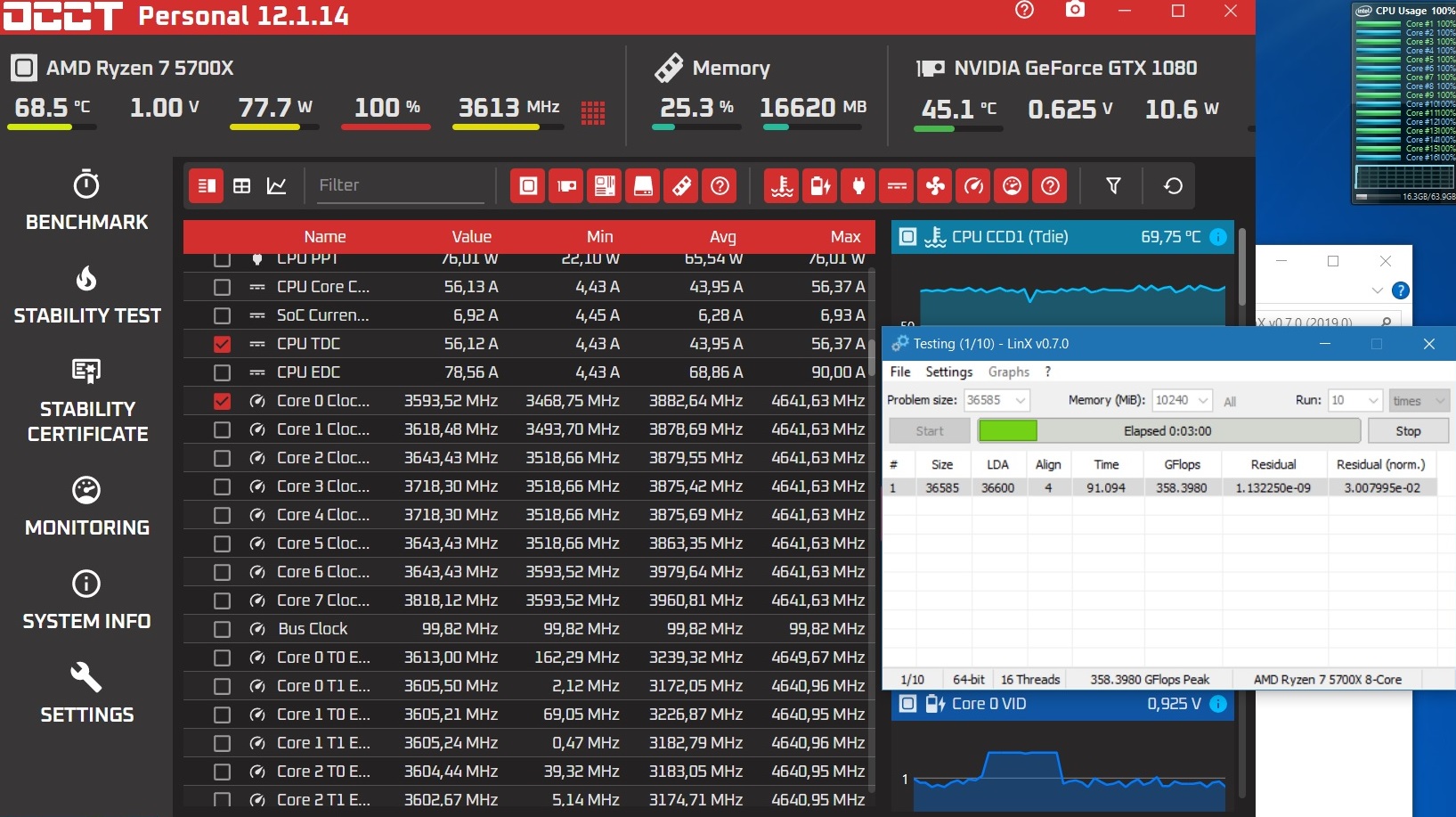1456x817 pixels.
Task: Toggle the motherboard sensor category filter
Action: tap(605, 185)
